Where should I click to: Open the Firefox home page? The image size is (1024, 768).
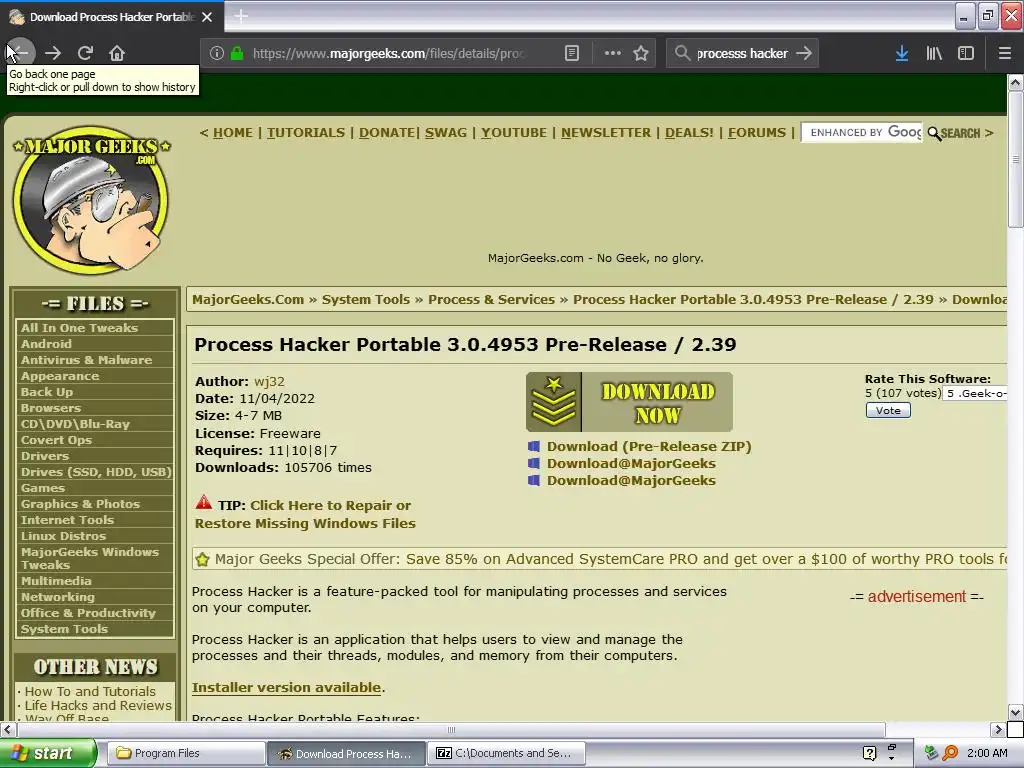pyautogui.click(x=117, y=53)
